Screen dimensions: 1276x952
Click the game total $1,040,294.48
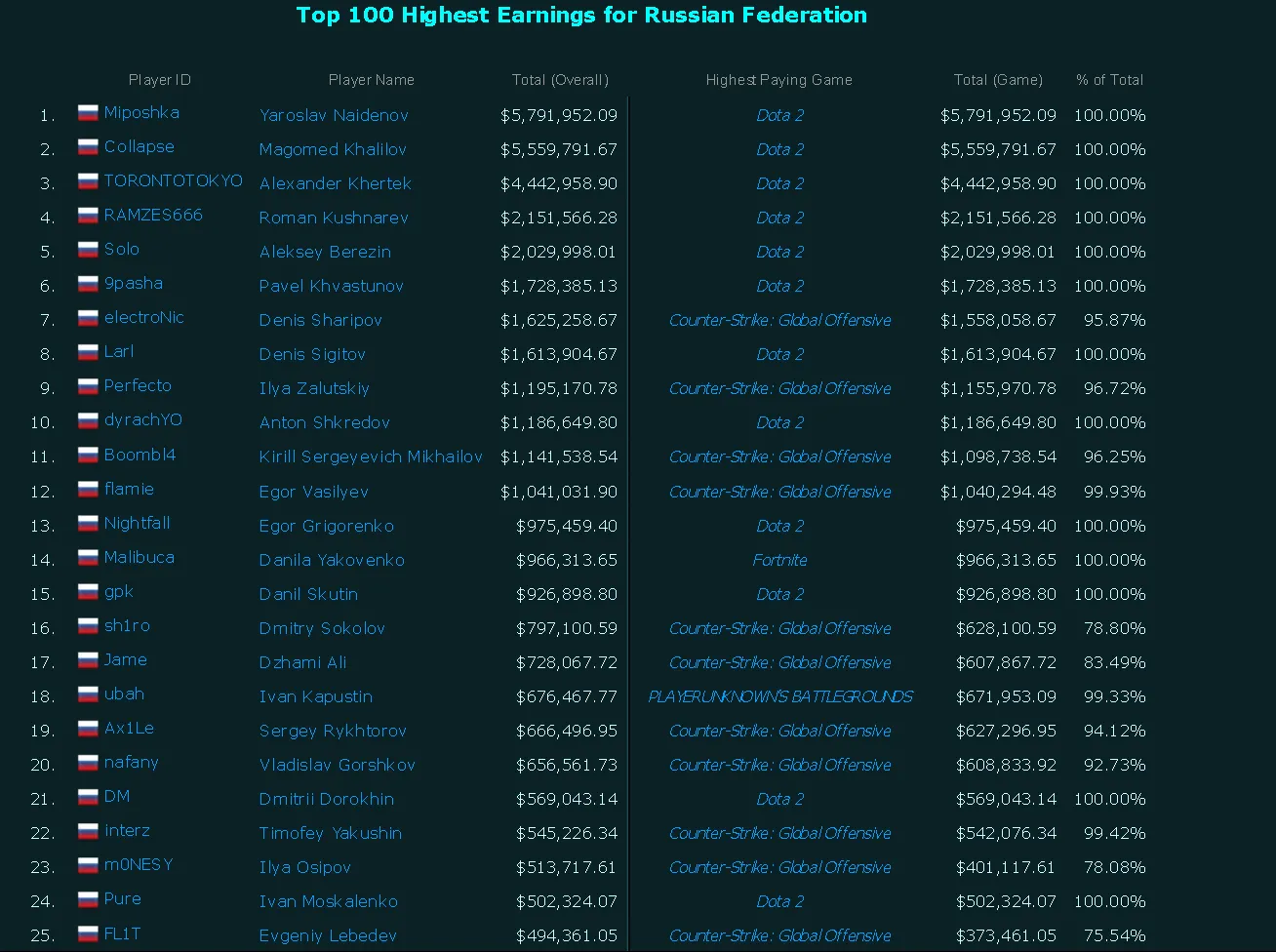point(998,493)
